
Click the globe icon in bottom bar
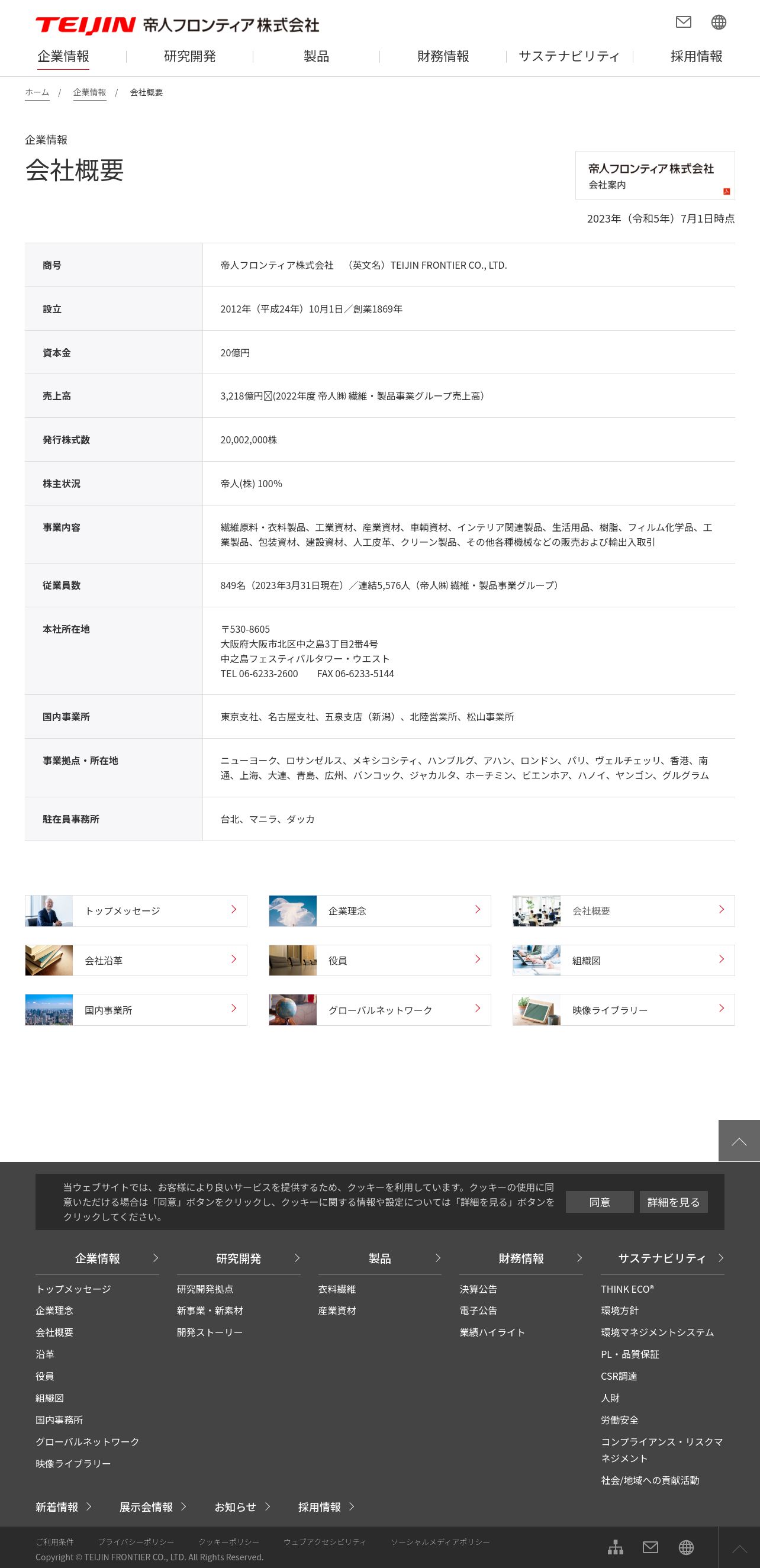tap(686, 1547)
